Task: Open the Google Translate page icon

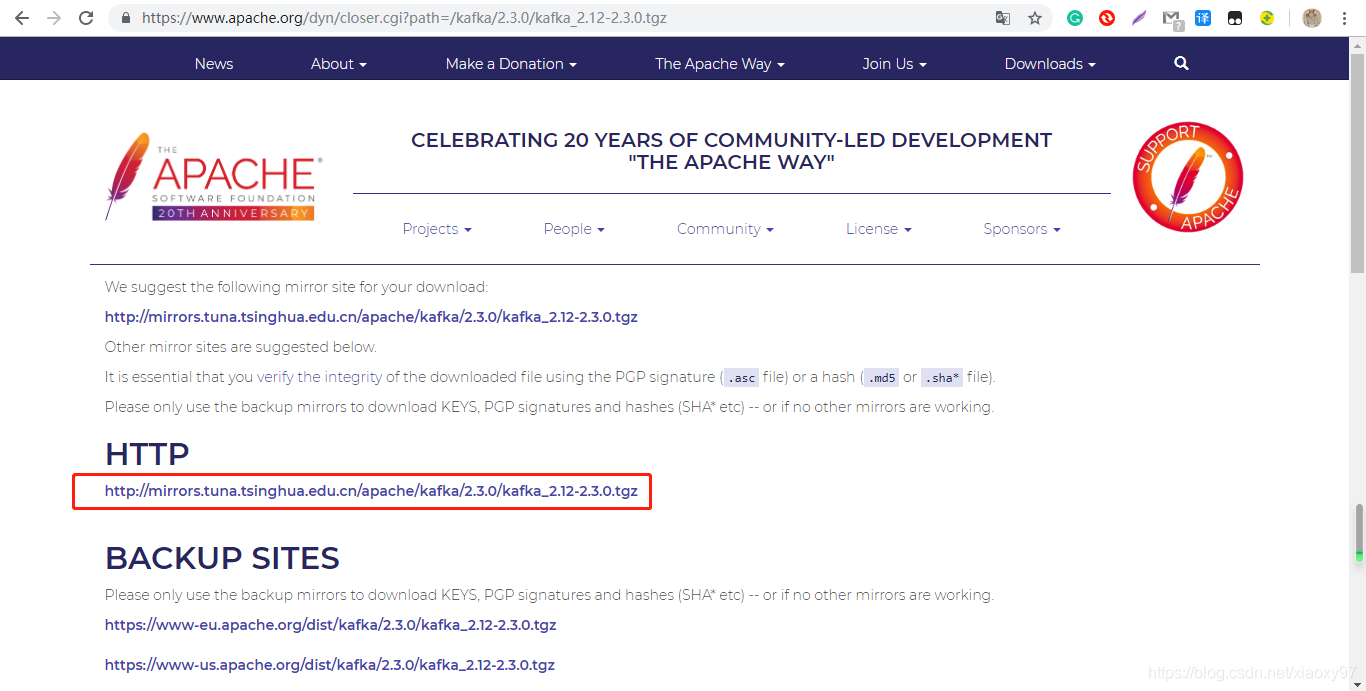Action: (1003, 18)
